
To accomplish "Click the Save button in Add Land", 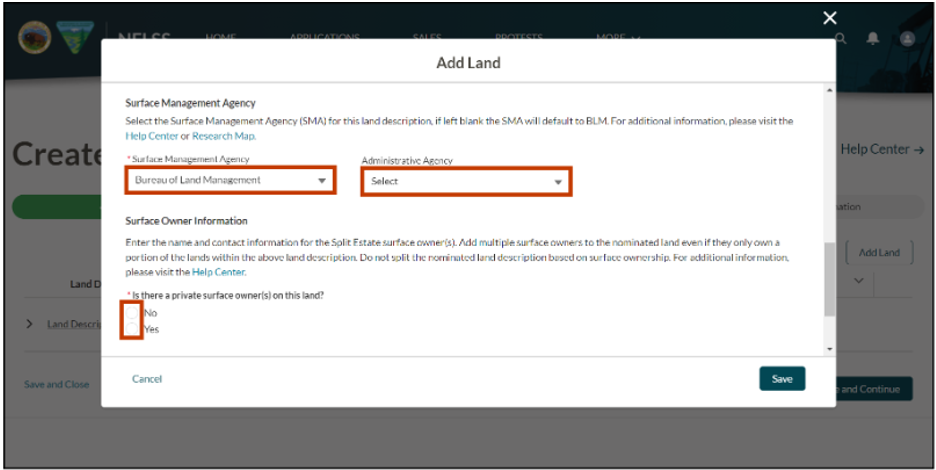I will pyautogui.click(x=782, y=379).
